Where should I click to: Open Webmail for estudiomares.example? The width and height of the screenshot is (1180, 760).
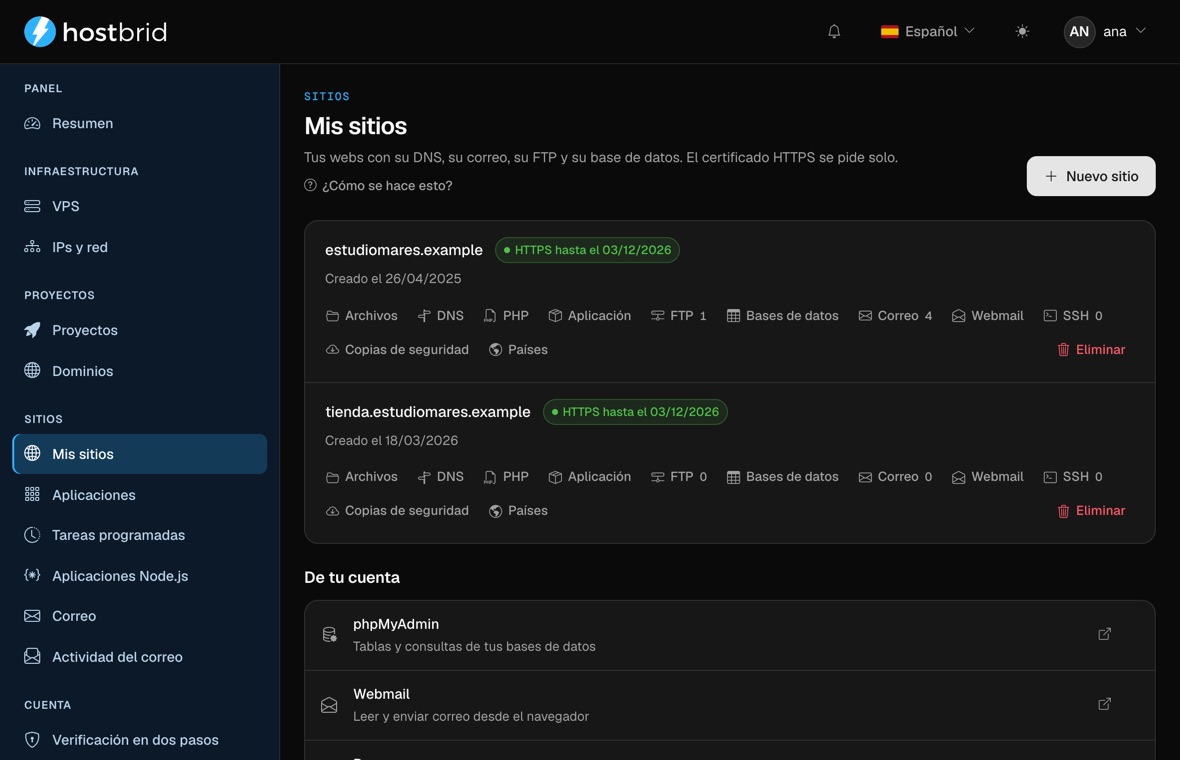pyautogui.click(x=987, y=315)
